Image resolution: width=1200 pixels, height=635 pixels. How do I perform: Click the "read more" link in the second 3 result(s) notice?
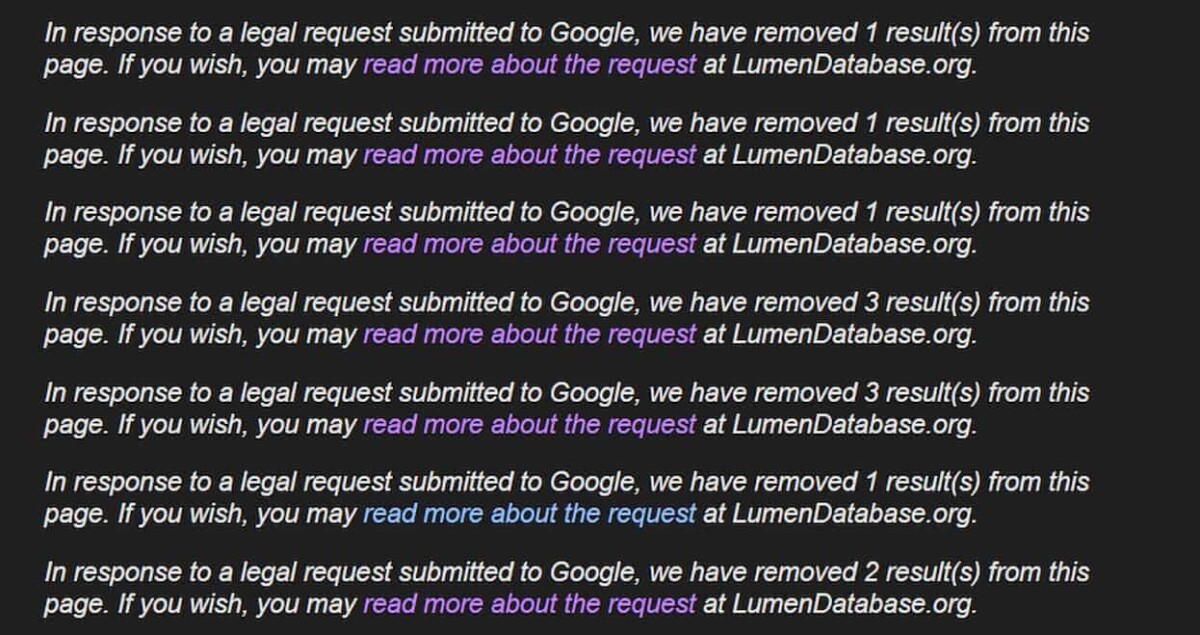pos(528,424)
